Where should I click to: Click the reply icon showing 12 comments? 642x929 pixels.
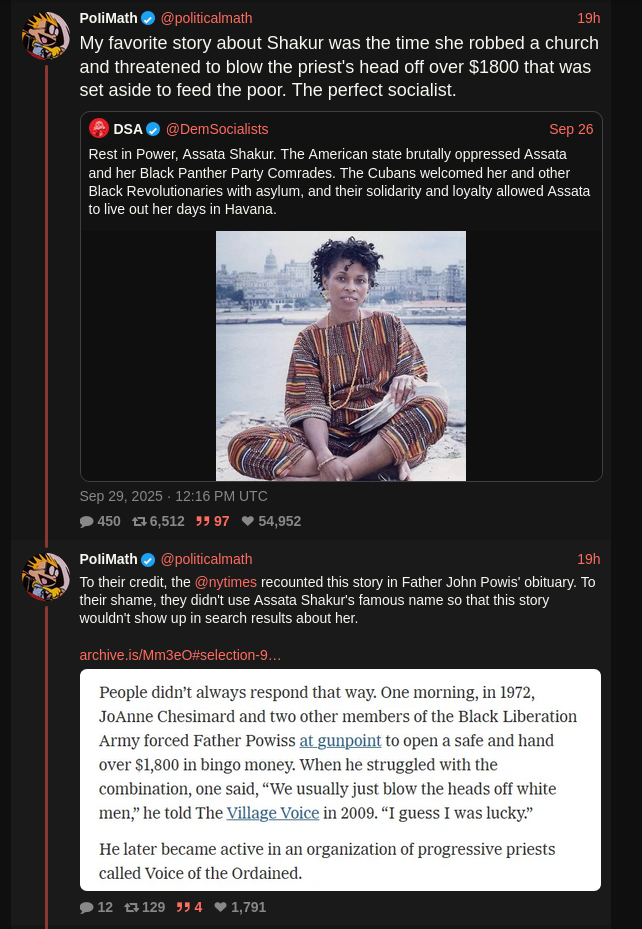(x=86, y=907)
